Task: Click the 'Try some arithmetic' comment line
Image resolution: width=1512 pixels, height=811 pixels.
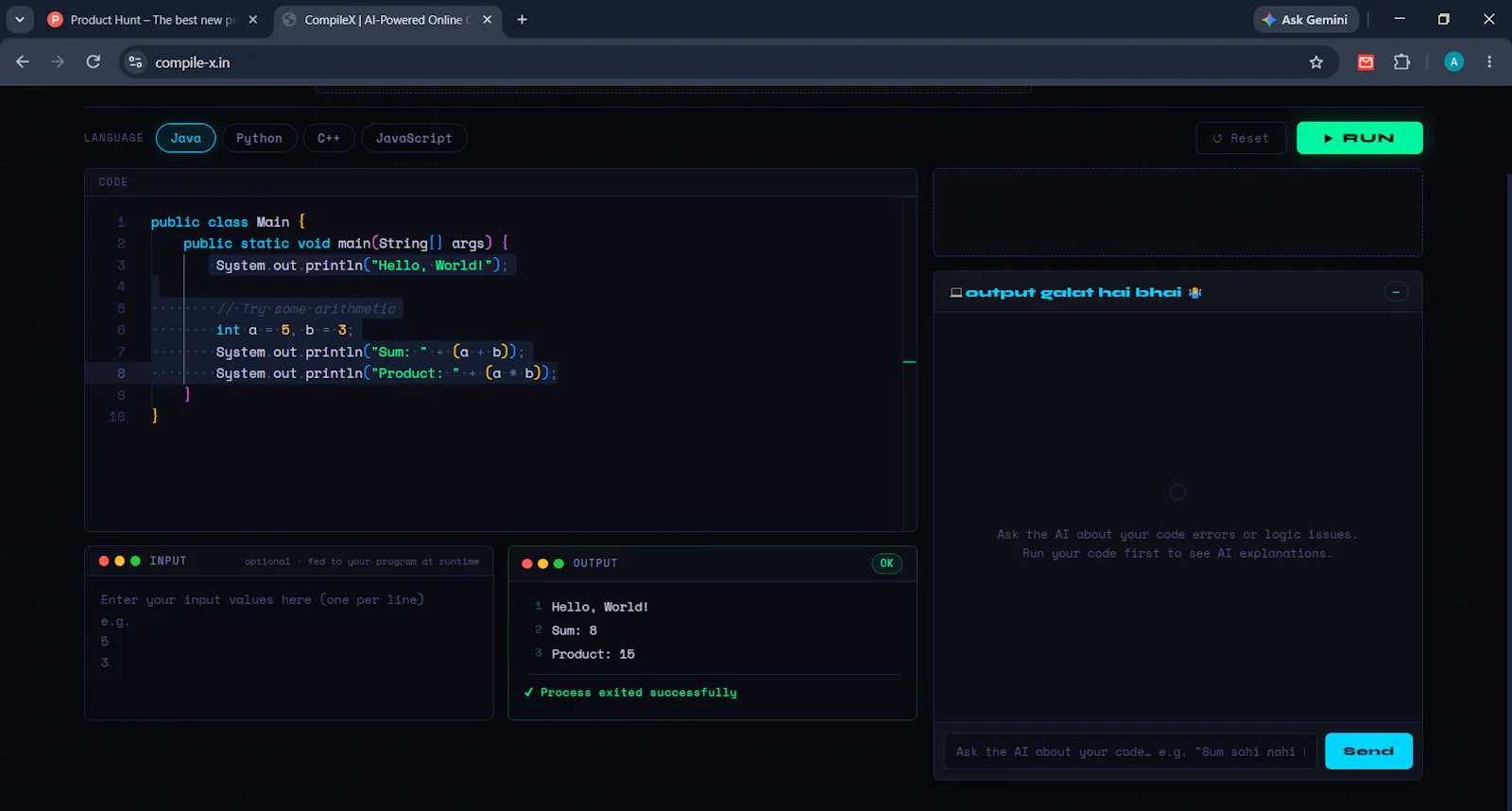Action: click(x=306, y=309)
